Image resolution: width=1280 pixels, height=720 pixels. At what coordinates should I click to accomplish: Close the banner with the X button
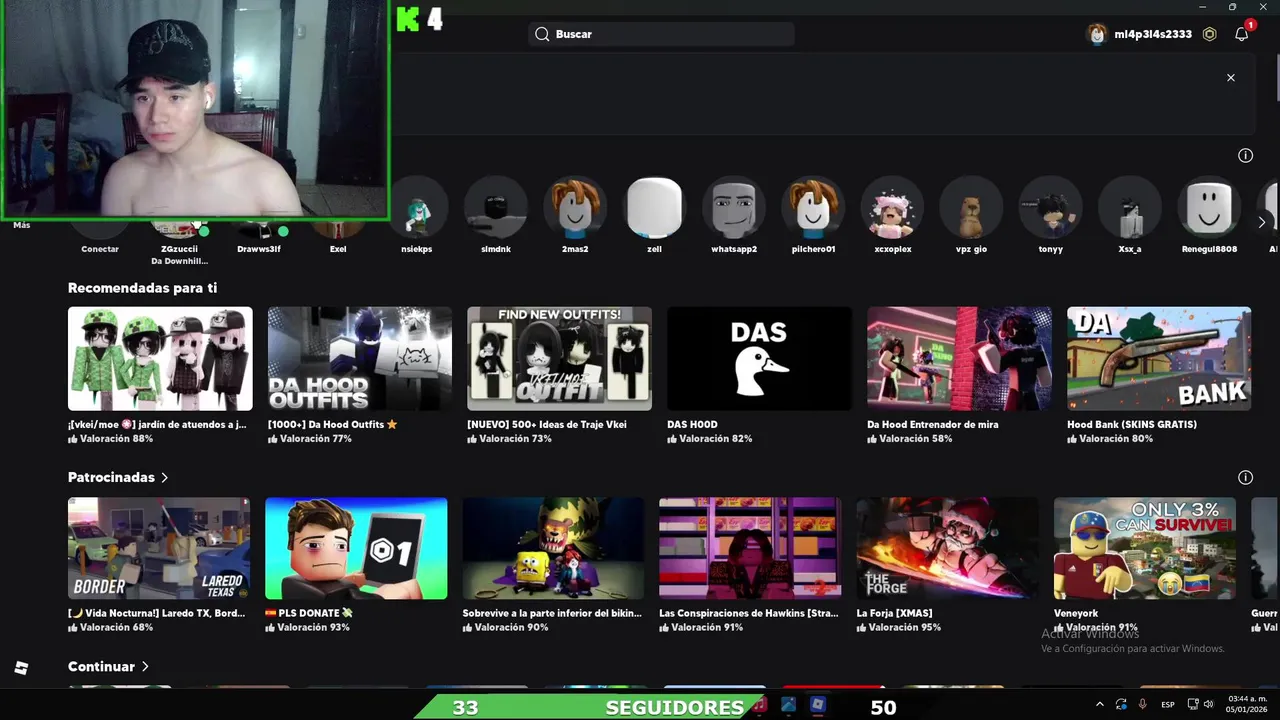pyautogui.click(x=1231, y=78)
